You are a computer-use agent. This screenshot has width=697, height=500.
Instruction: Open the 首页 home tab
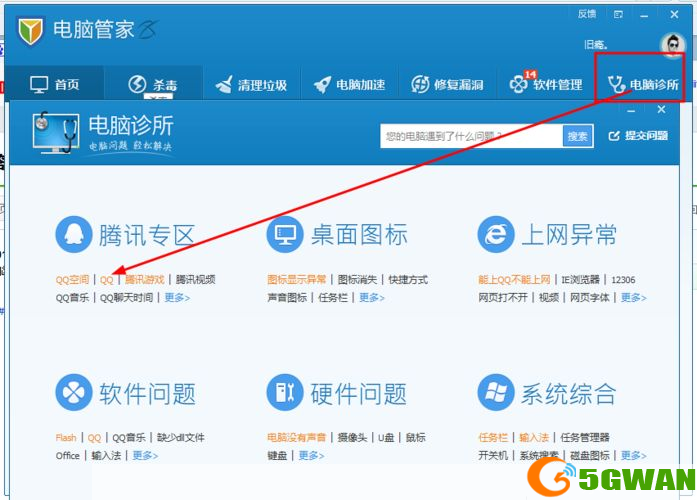pos(54,84)
